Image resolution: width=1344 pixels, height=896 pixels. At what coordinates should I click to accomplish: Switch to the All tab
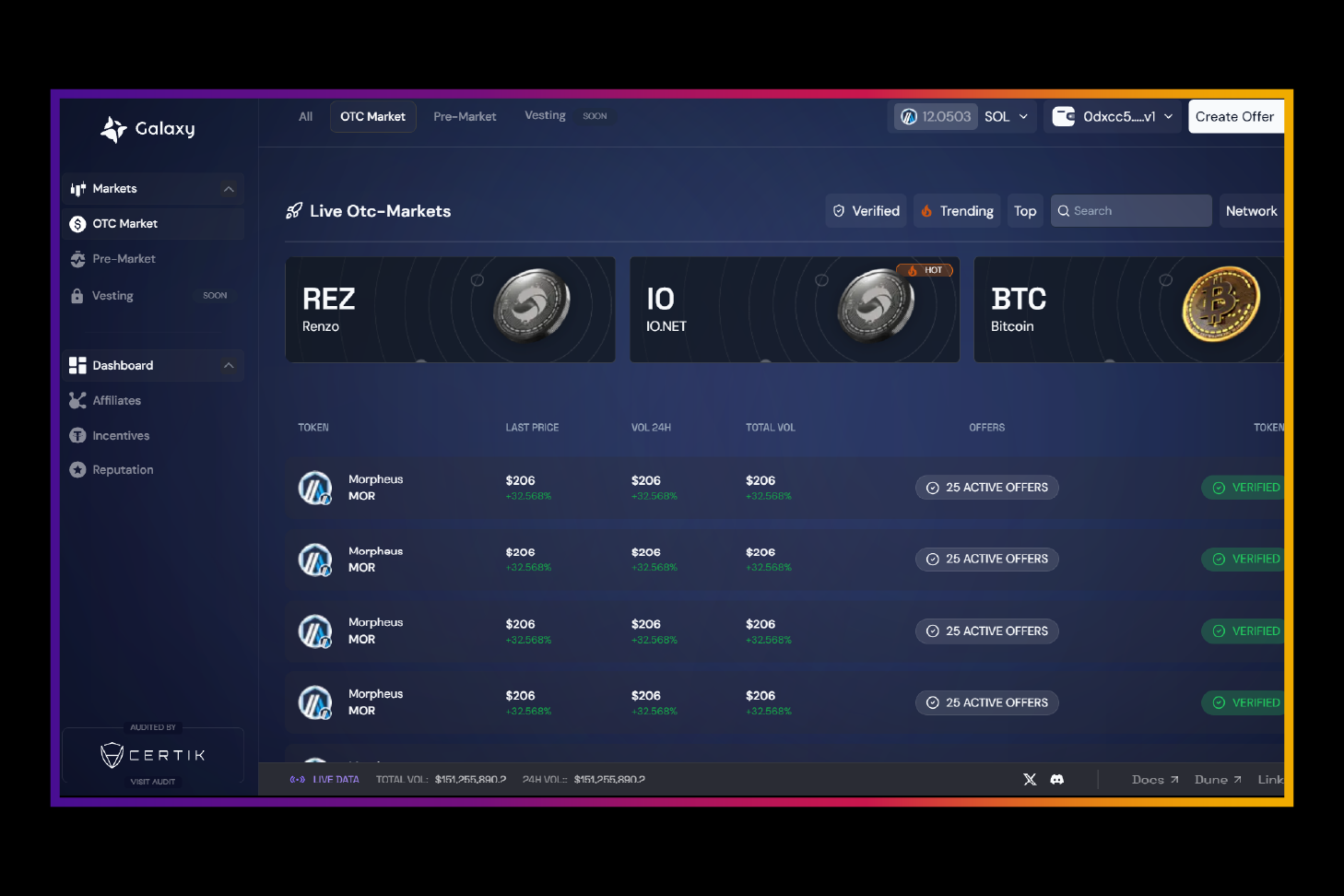click(x=306, y=117)
